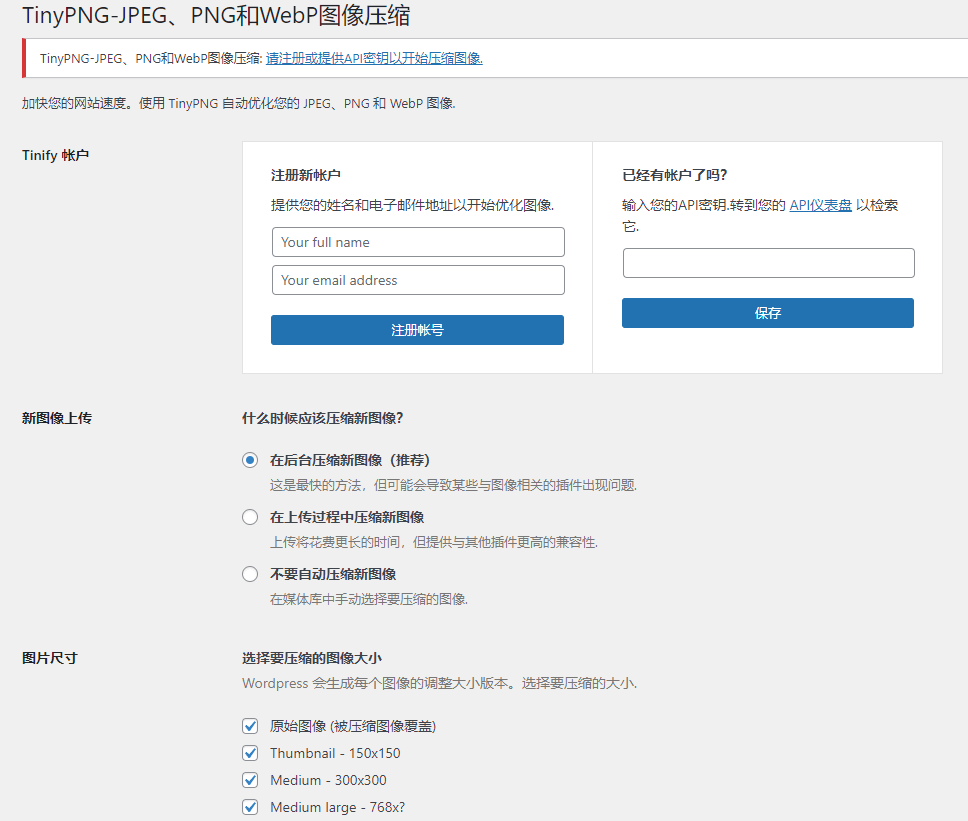Open the API仪表盘 link
This screenshot has width=968, height=821.
coord(820,205)
